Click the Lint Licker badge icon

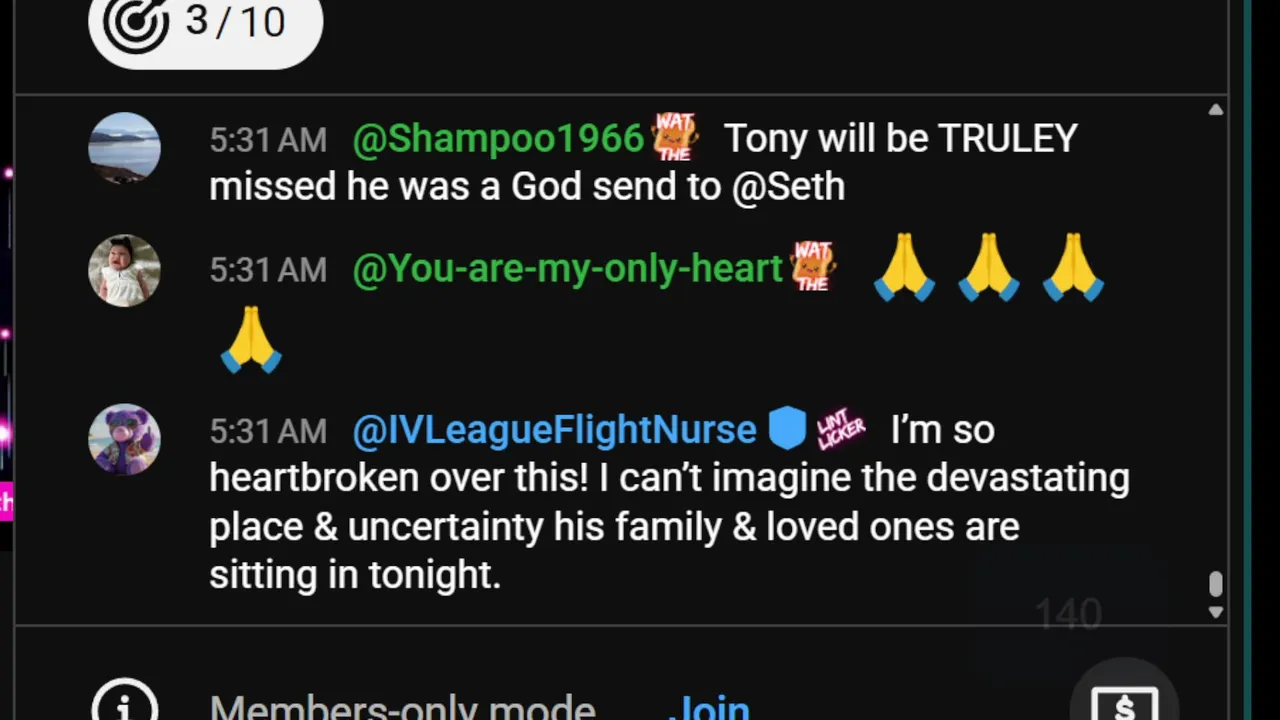(x=840, y=430)
